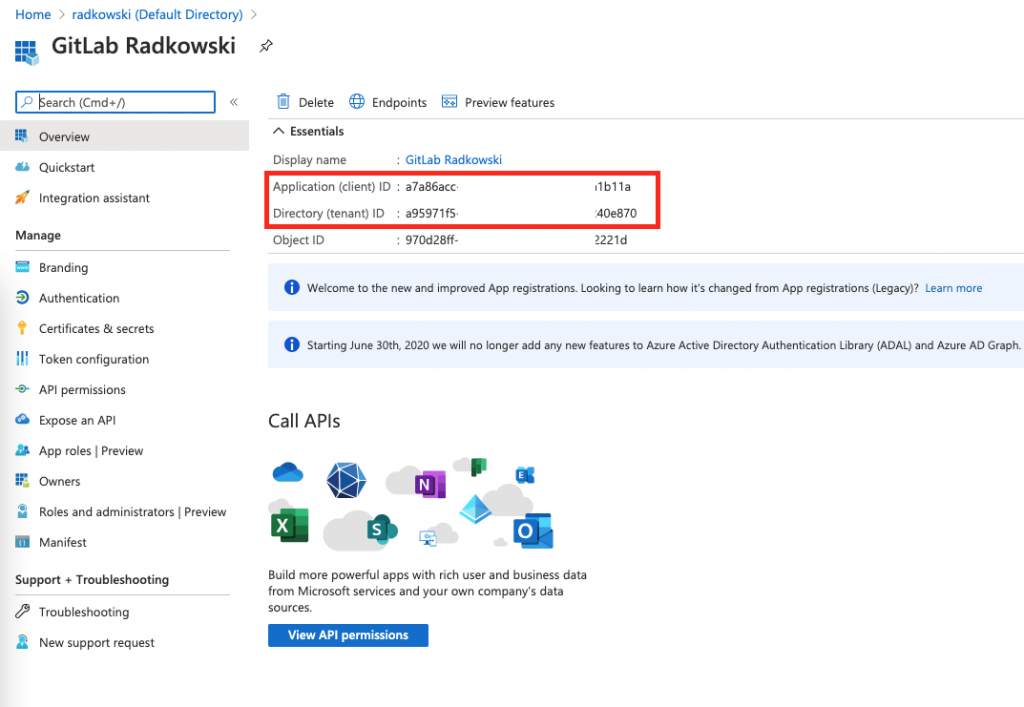Click the OneDrive cloud icon in Call APIs
This screenshot has height=707, width=1024.
(288, 472)
